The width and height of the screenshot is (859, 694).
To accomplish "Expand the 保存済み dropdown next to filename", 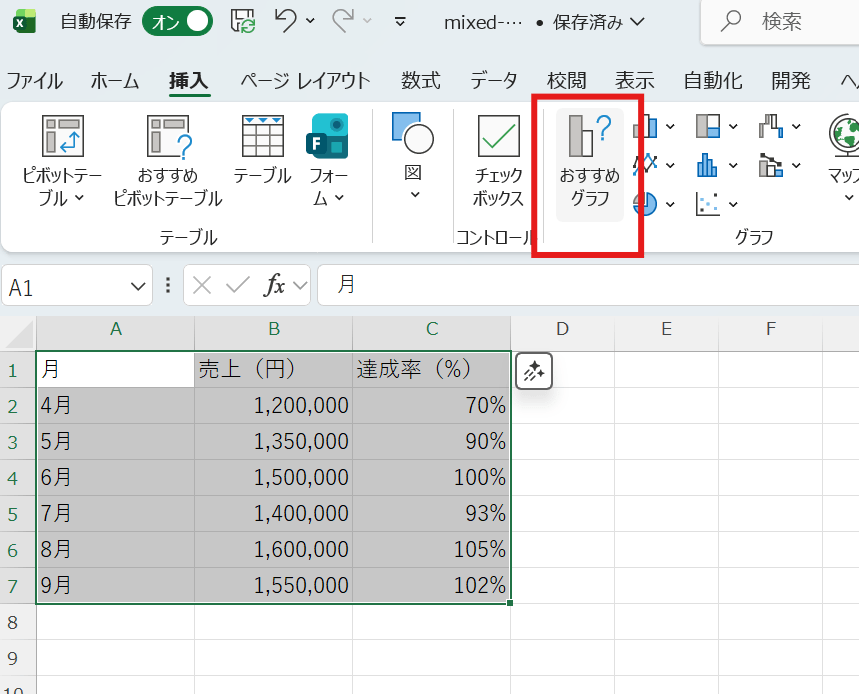I will (640, 22).
